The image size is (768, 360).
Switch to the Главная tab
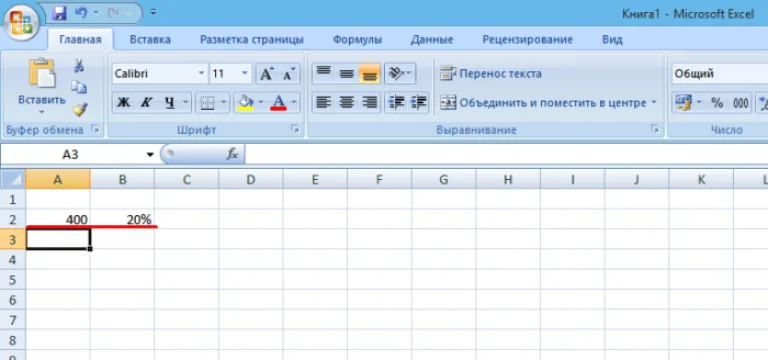[x=80, y=40]
